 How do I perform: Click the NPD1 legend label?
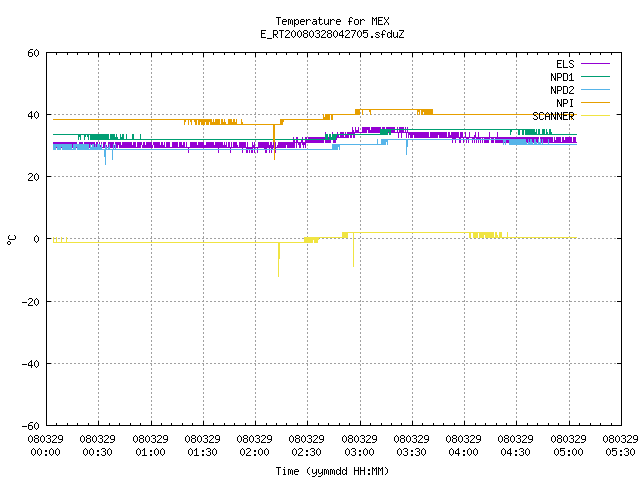pos(562,77)
